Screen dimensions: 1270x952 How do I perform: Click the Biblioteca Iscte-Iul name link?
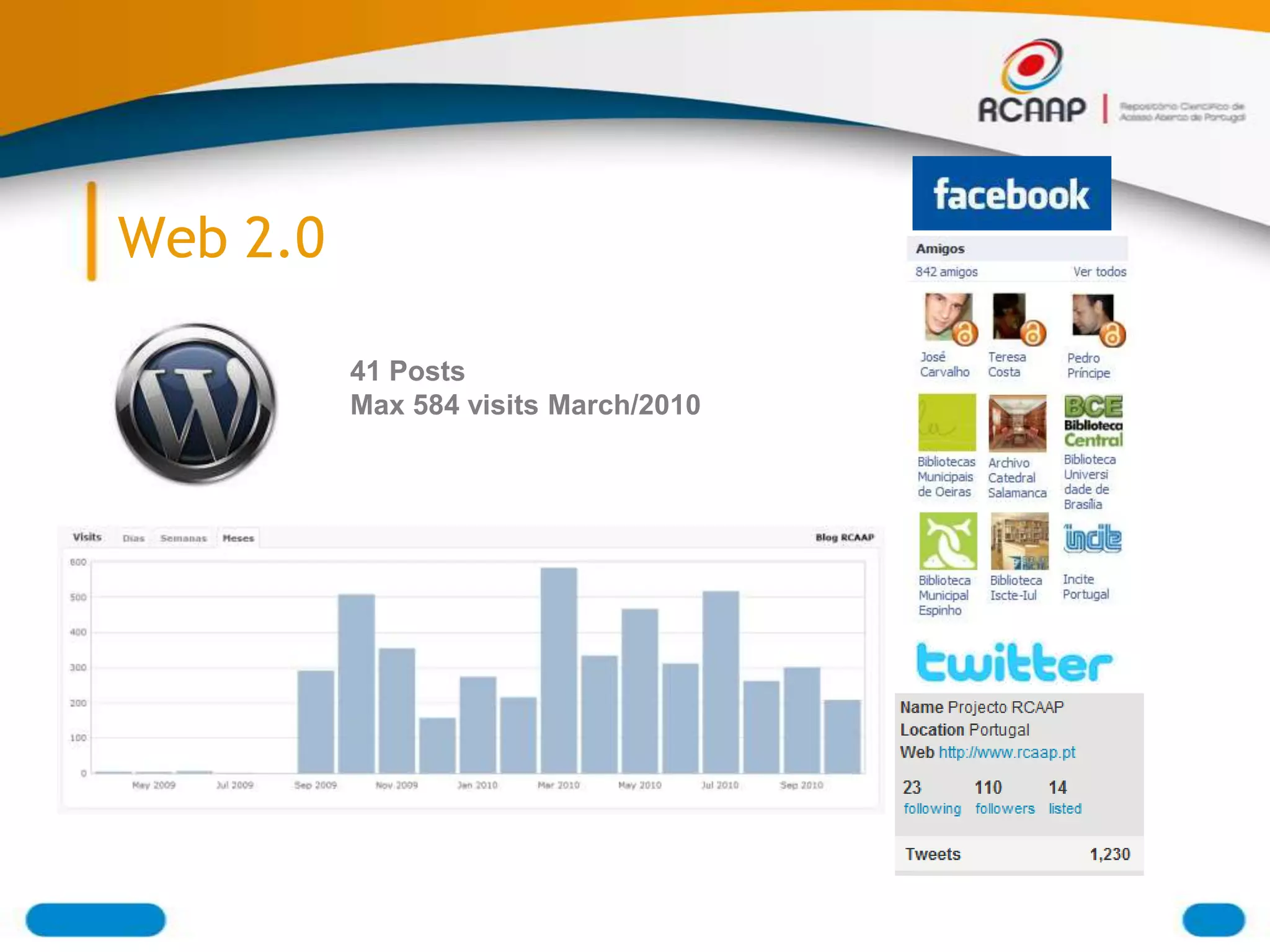coord(1016,588)
